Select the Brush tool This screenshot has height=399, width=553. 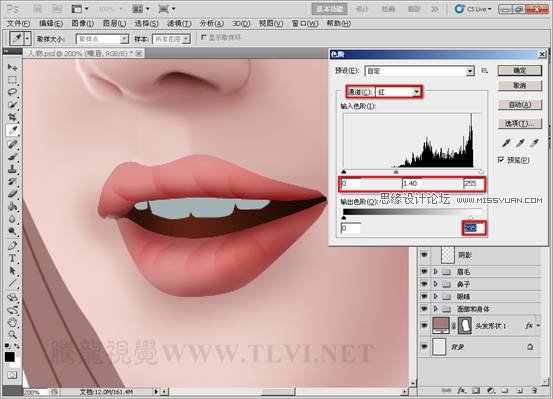[12, 157]
